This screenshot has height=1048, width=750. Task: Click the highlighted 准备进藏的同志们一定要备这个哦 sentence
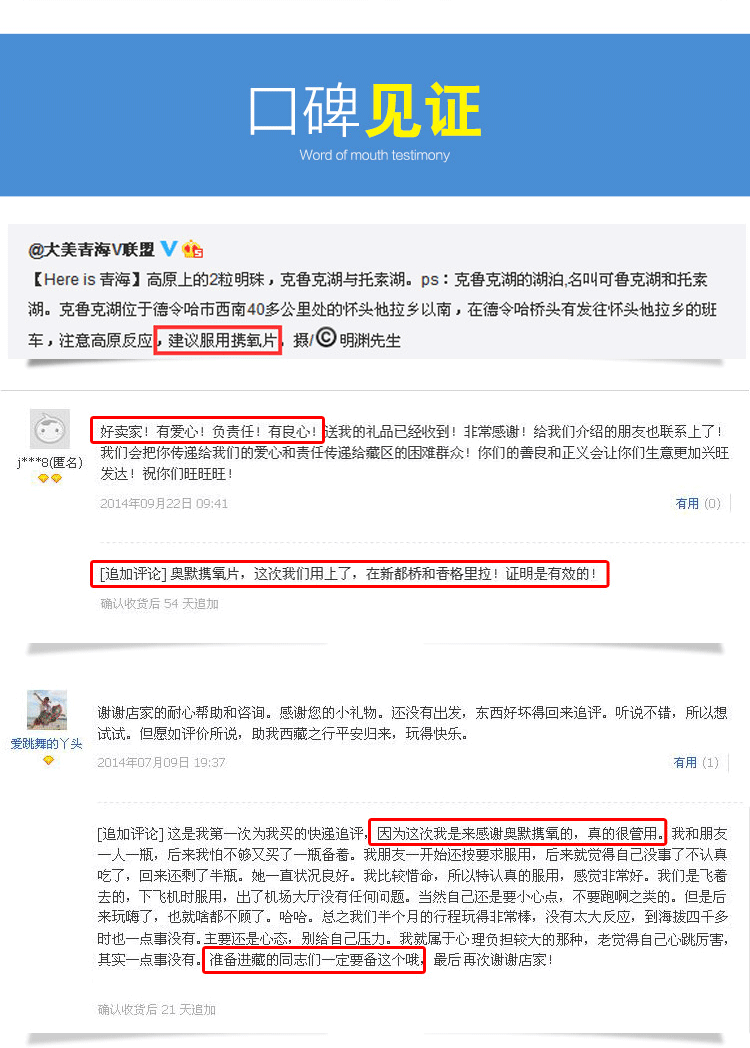314,960
